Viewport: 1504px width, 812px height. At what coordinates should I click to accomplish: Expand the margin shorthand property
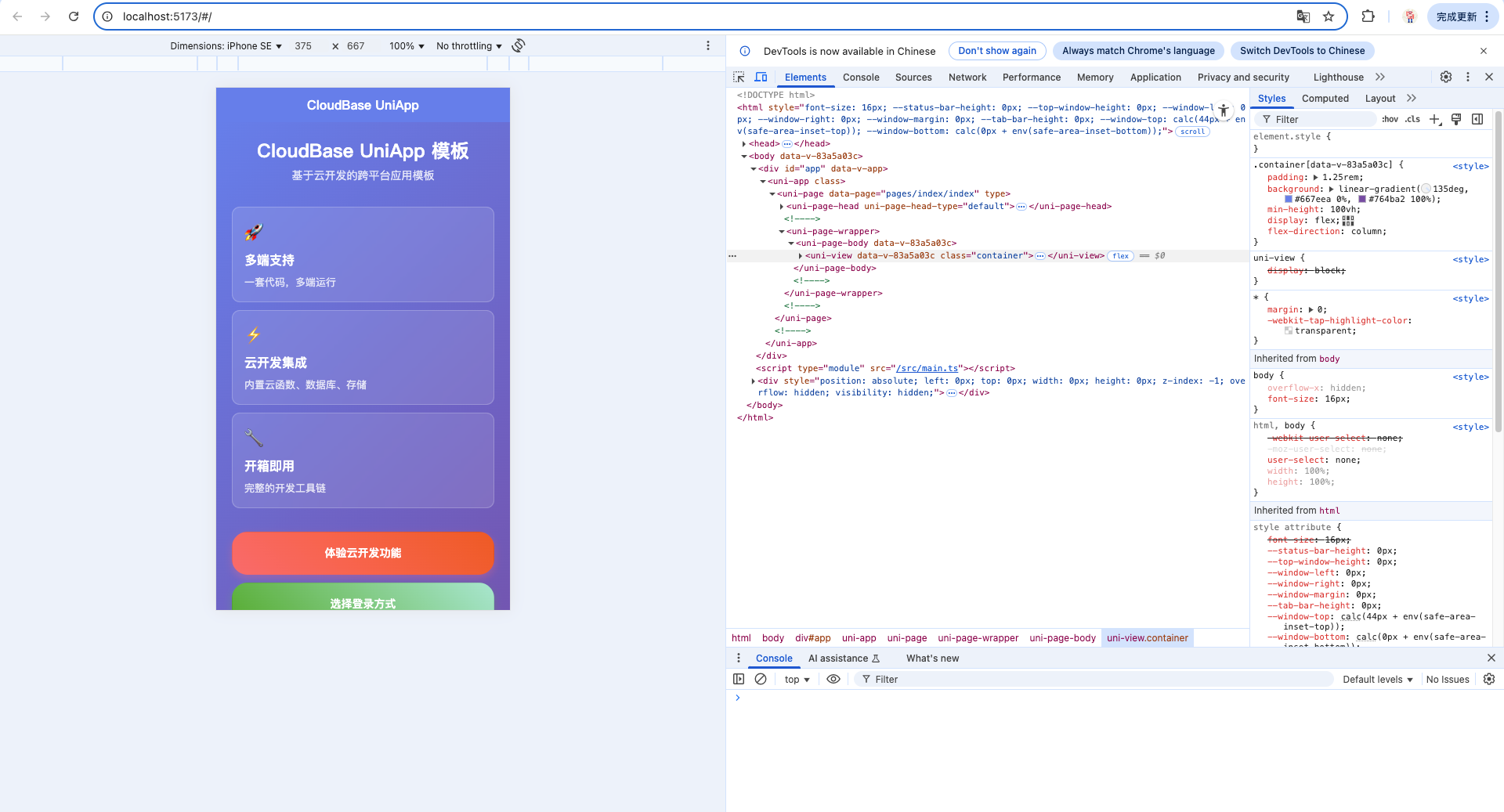tap(1311, 310)
